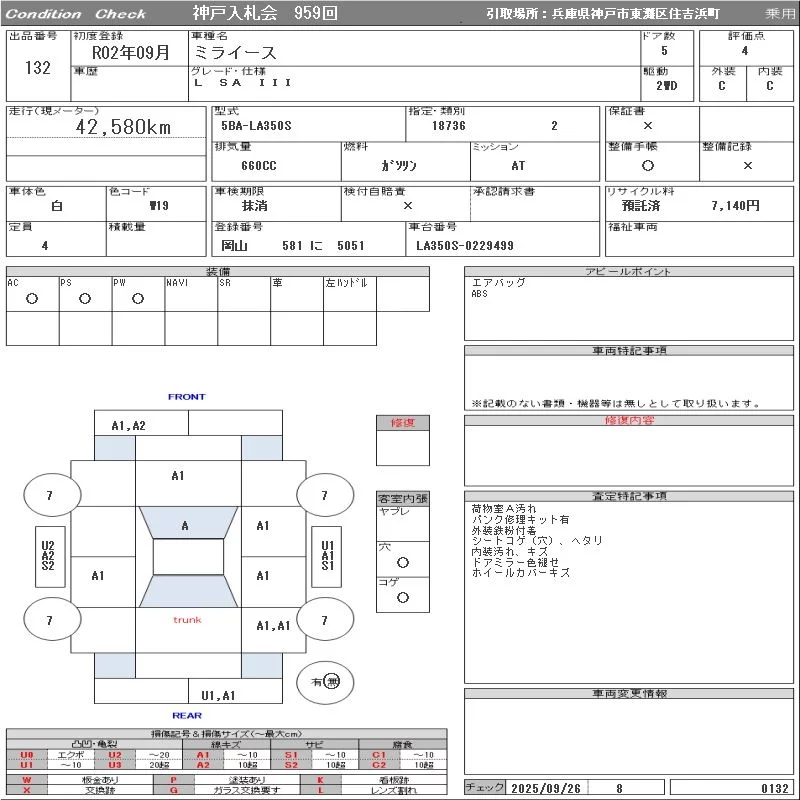Image resolution: width=800 pixels, height=800 pixels.
Task: Click the circled 無 spare tire indicator
Action: click(332, 682)
